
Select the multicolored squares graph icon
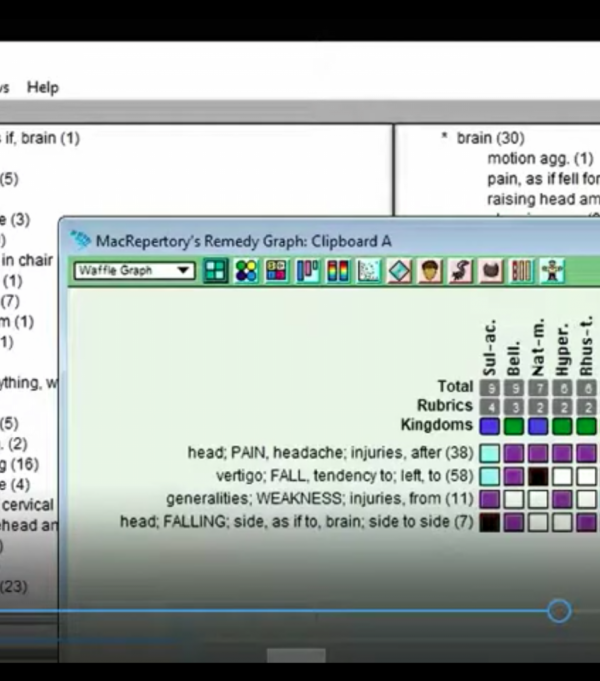pos(276,271)
